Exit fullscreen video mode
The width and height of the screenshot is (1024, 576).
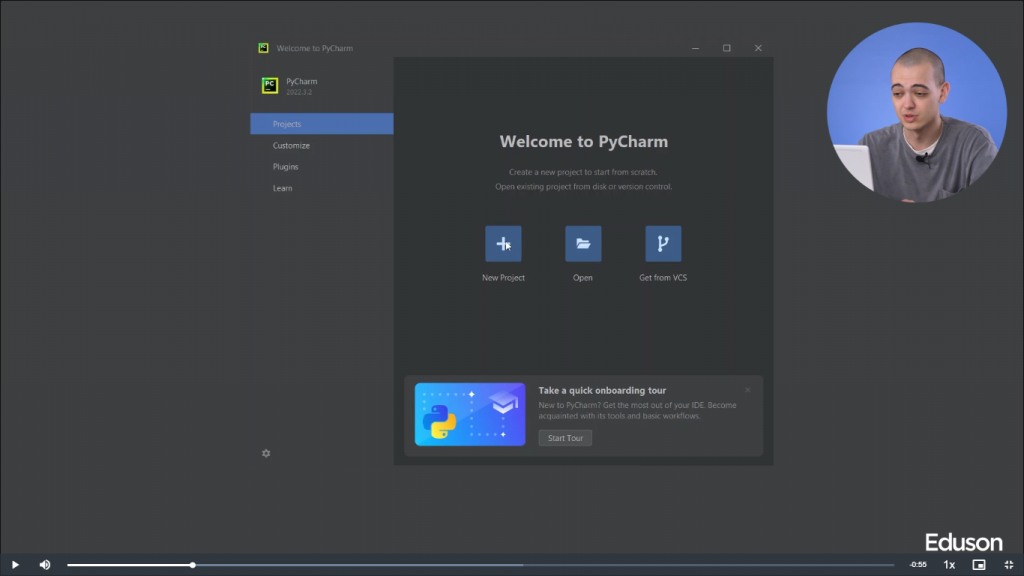pyautogui.click(x=1008, y=565)
